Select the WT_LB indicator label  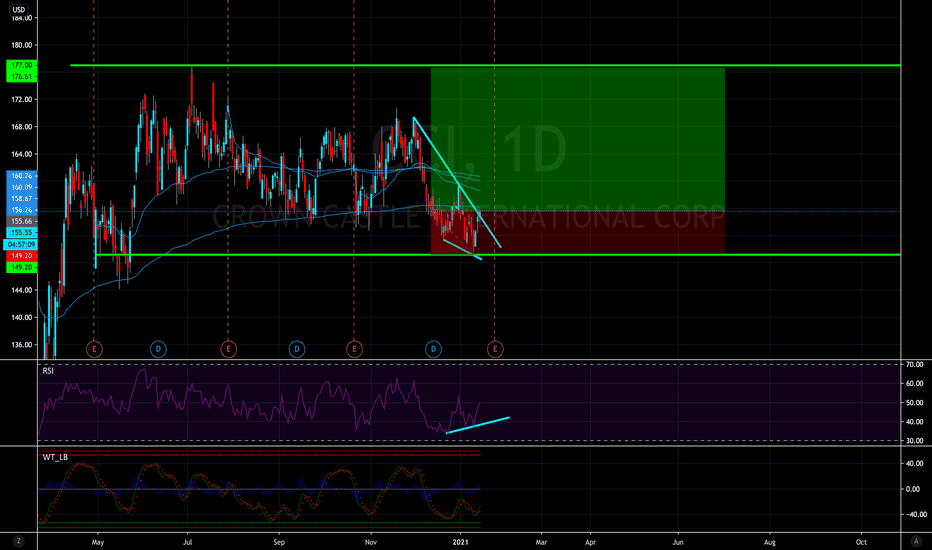[x=55, y=457]
